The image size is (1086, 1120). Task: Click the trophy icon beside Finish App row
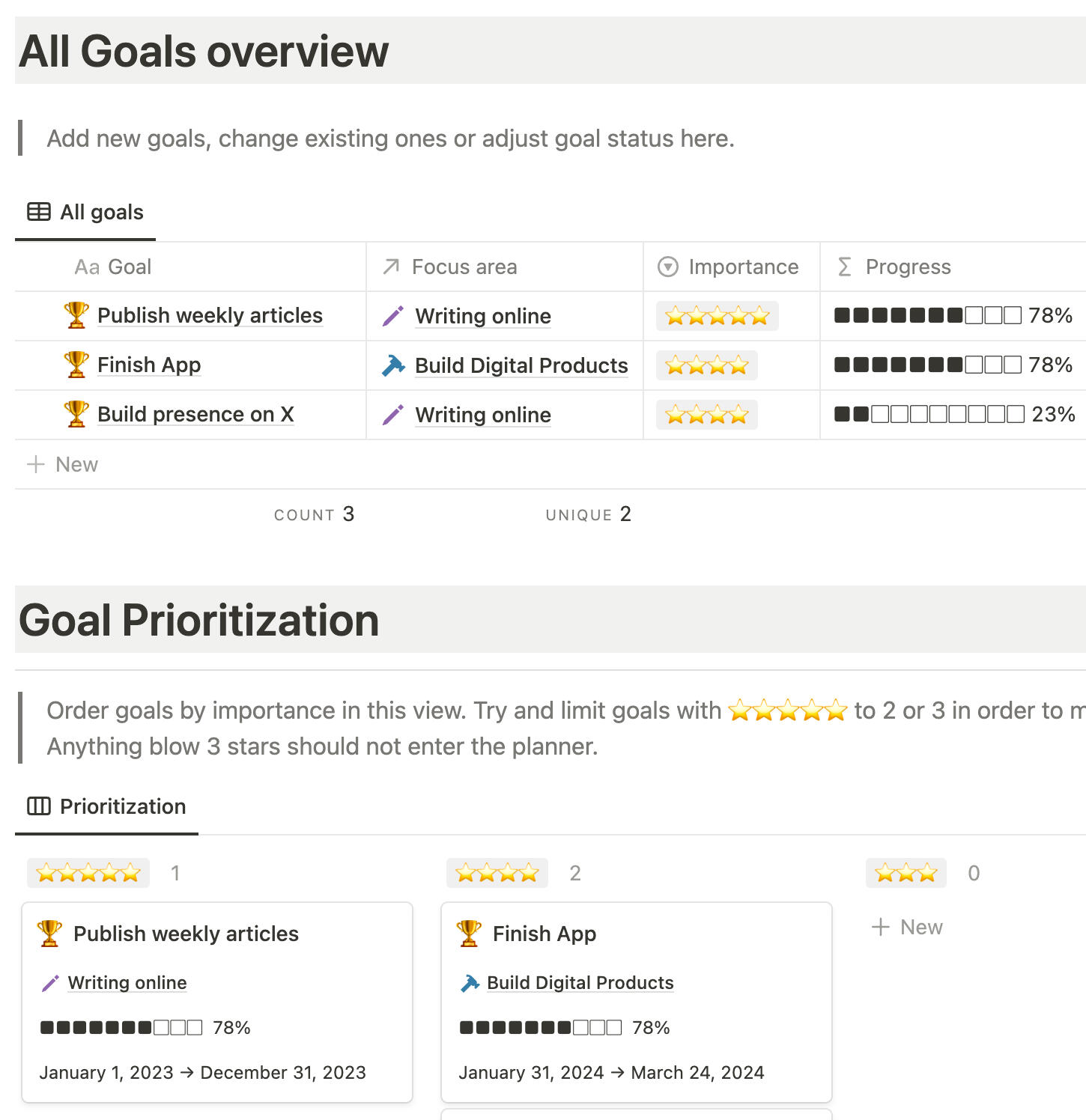coord(76,365)
